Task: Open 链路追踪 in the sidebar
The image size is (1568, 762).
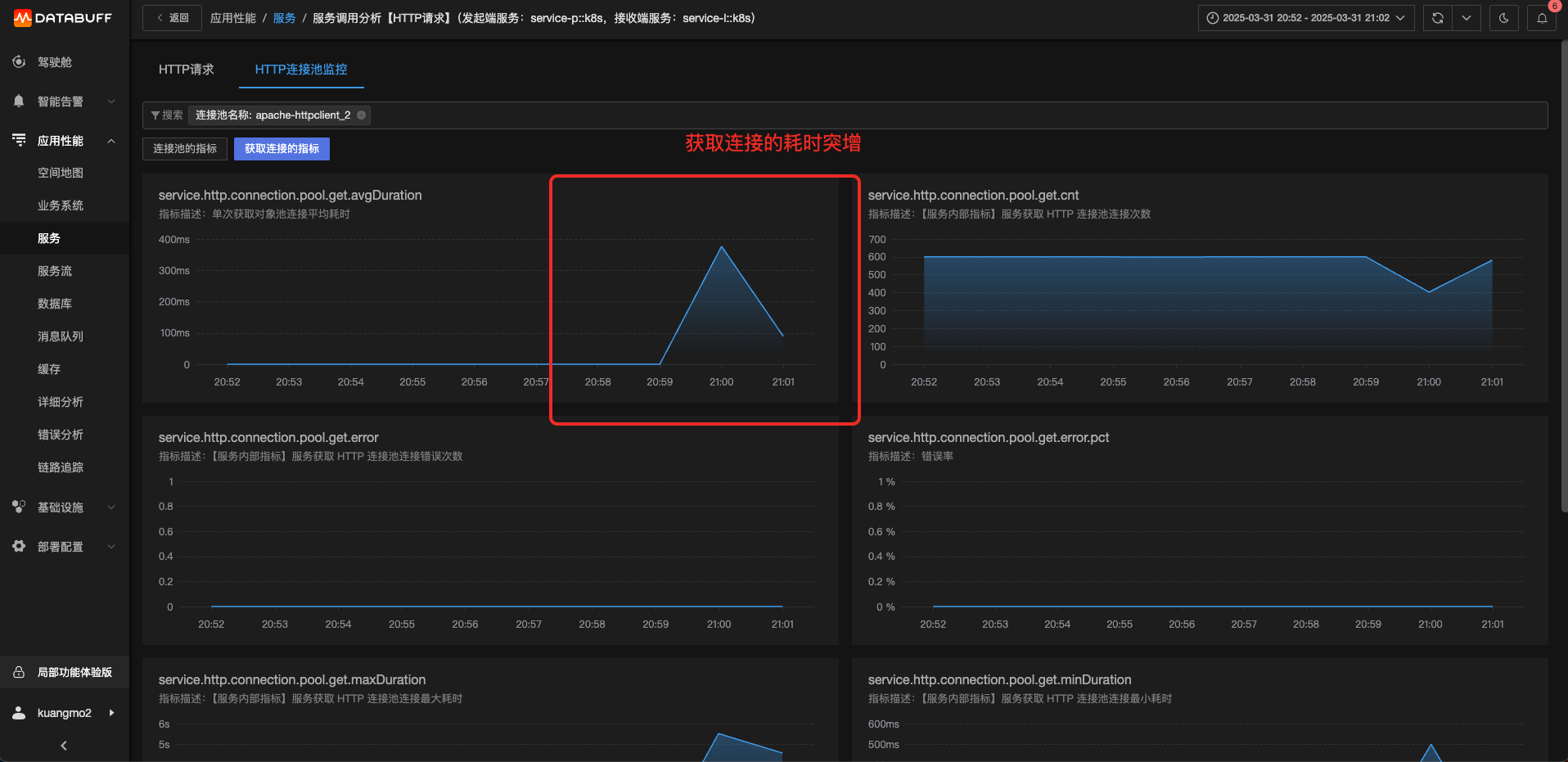Action: (61, 467)
